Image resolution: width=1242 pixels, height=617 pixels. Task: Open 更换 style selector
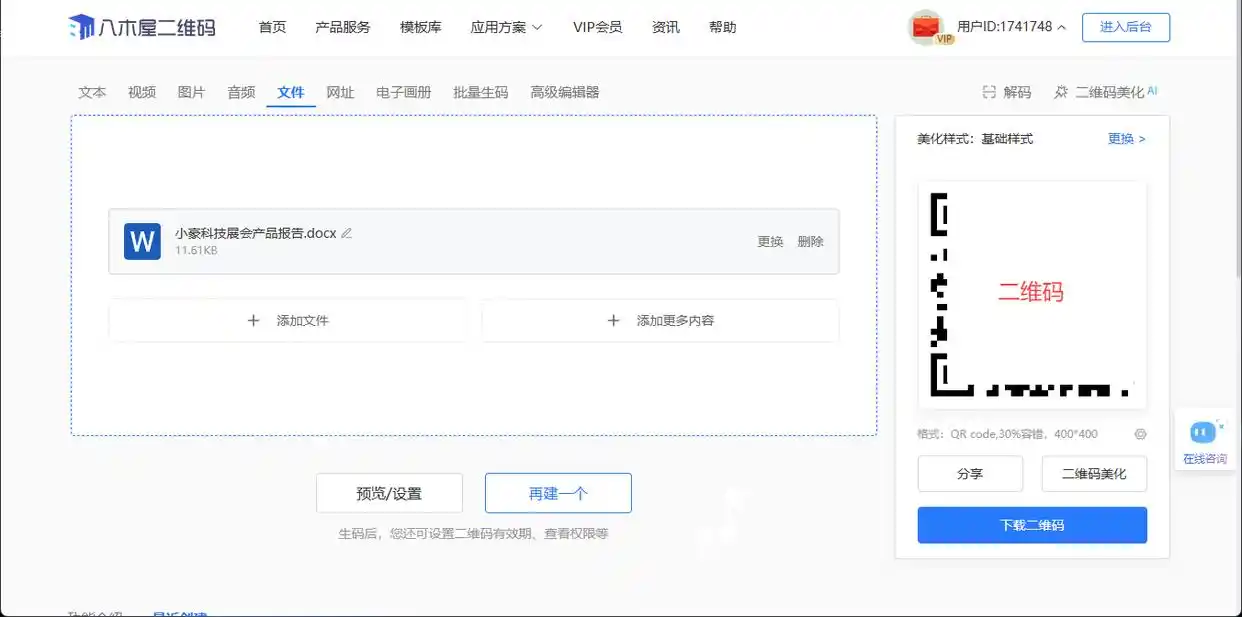tap(1126, 139)
